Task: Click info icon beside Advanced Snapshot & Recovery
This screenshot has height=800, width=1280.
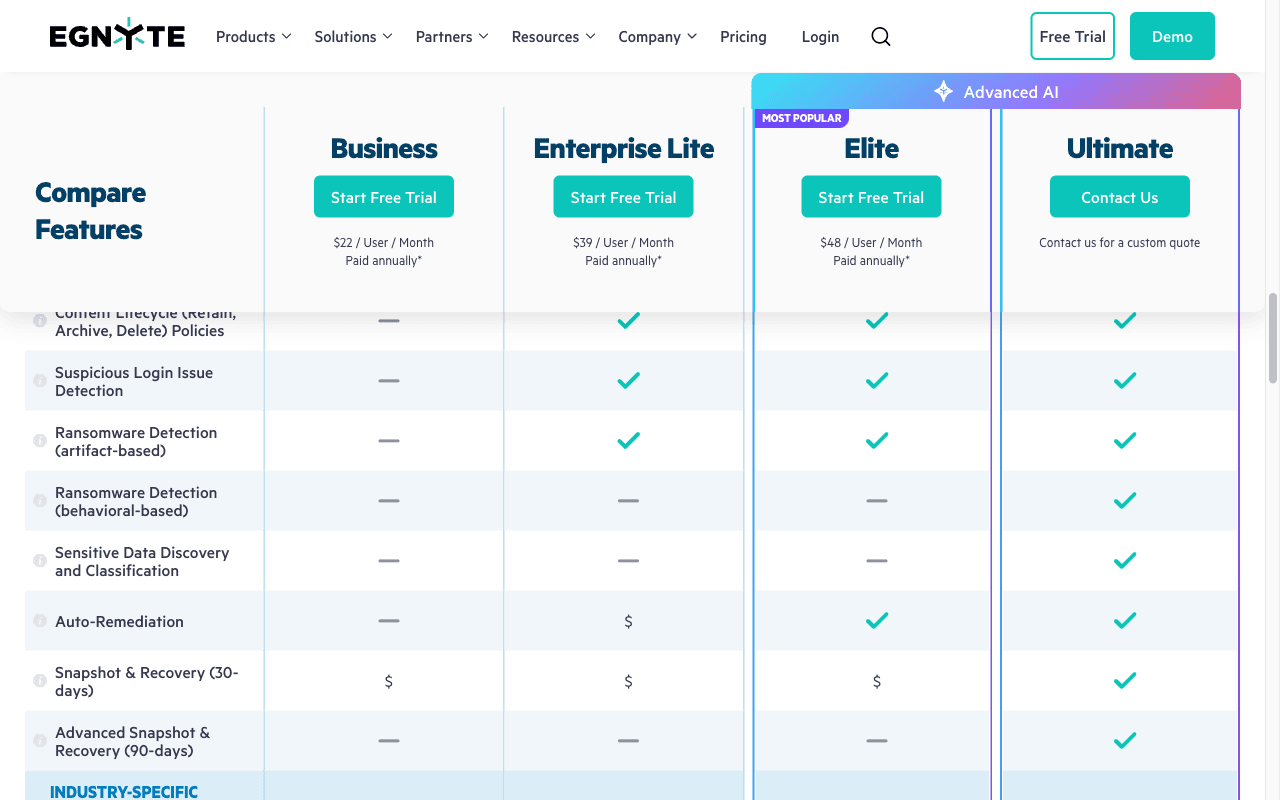Action: tap(40, 741)
